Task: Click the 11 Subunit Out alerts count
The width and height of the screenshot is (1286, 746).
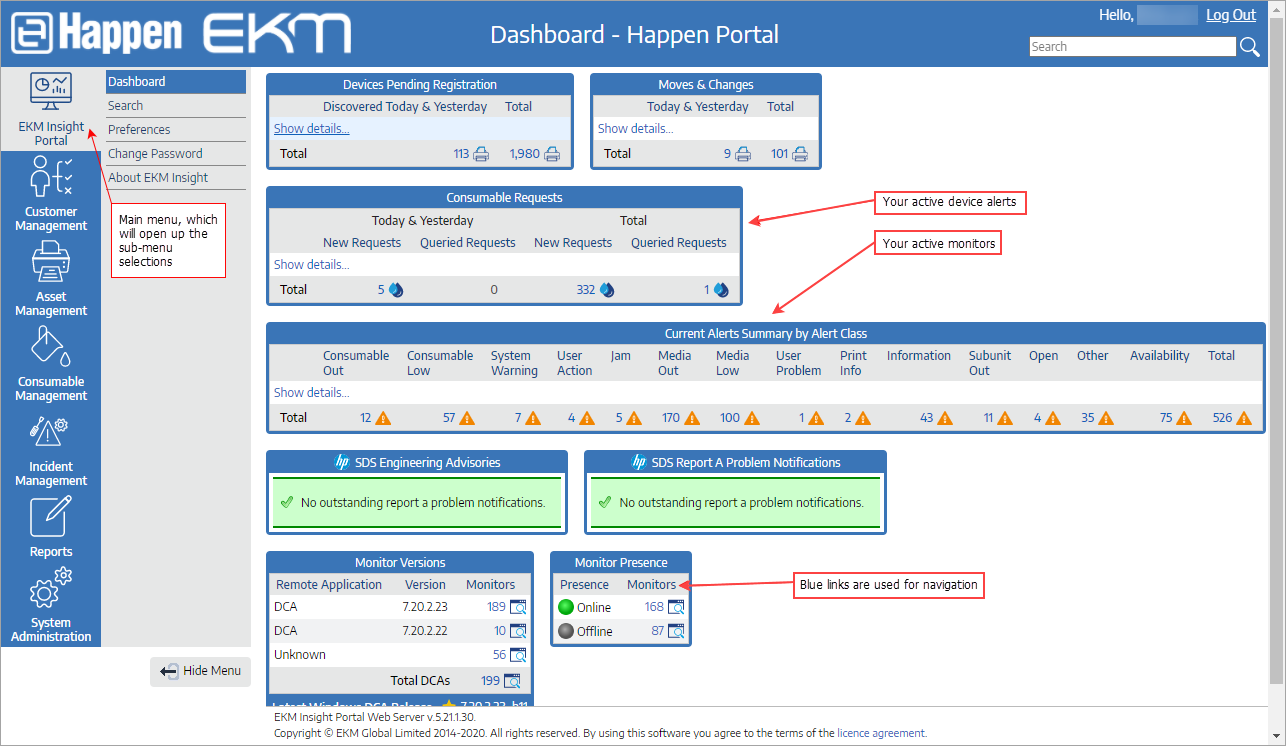Action: coord(989,418)
